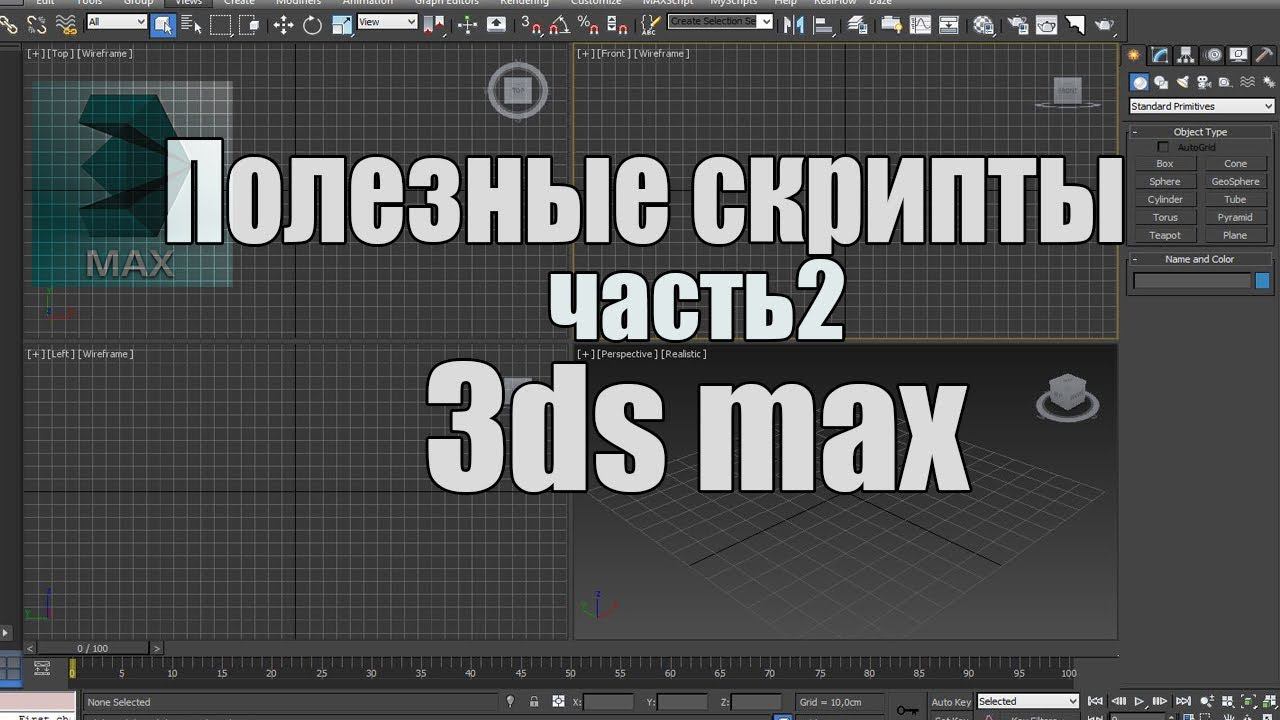Screen dimensions: 1280x720
Task: Open the Material Editor
Action: point(984,23)
